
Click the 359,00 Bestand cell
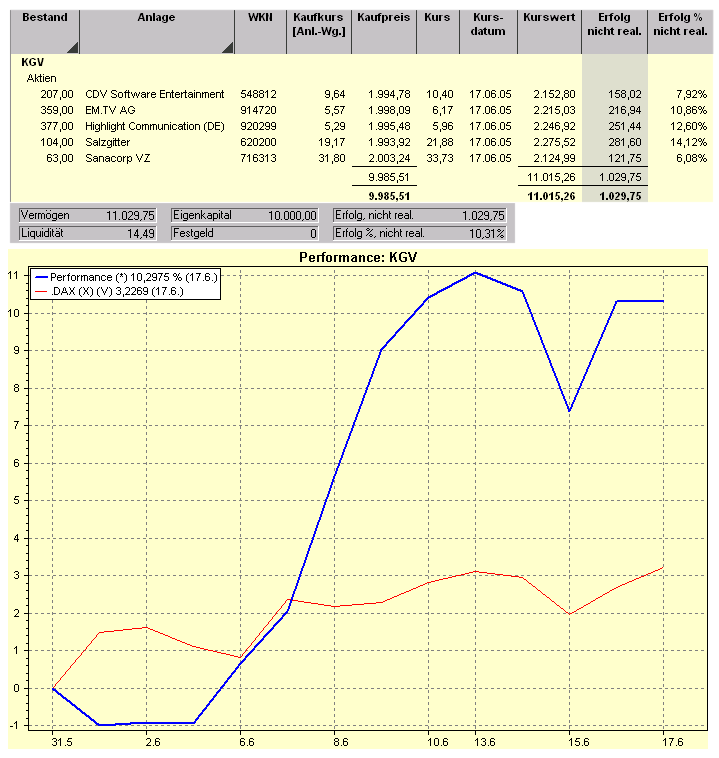pyautogui.click(x=57, y=110)
